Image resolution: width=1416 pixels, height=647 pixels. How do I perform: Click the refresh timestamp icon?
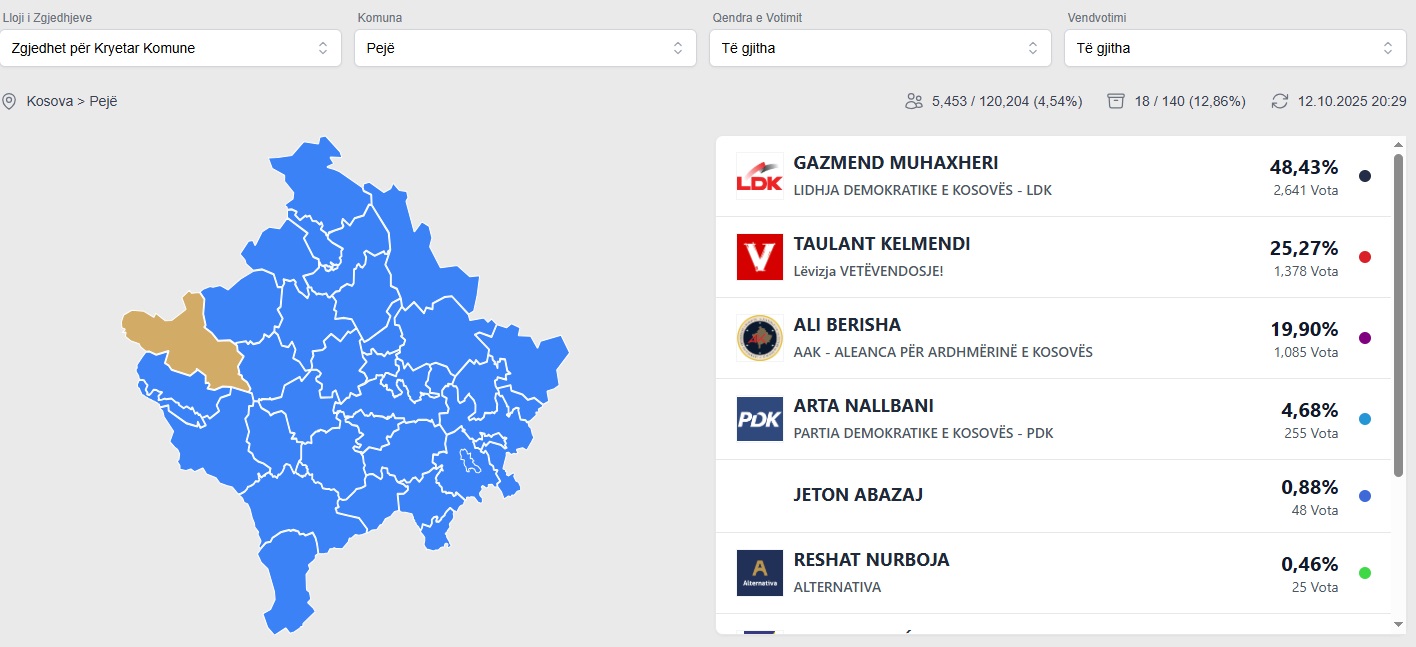(1280, 101)
